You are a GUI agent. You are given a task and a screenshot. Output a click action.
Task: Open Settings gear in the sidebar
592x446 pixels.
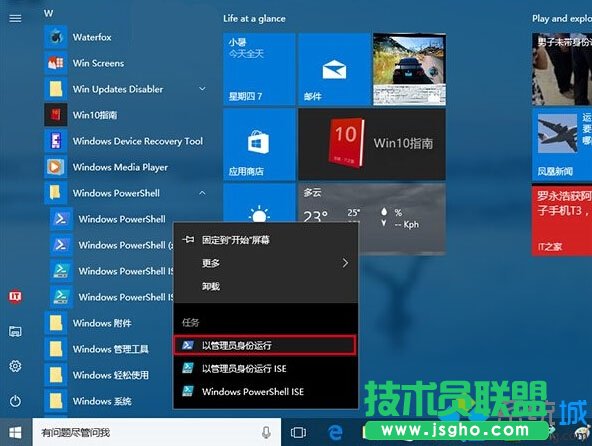(15, 366)
